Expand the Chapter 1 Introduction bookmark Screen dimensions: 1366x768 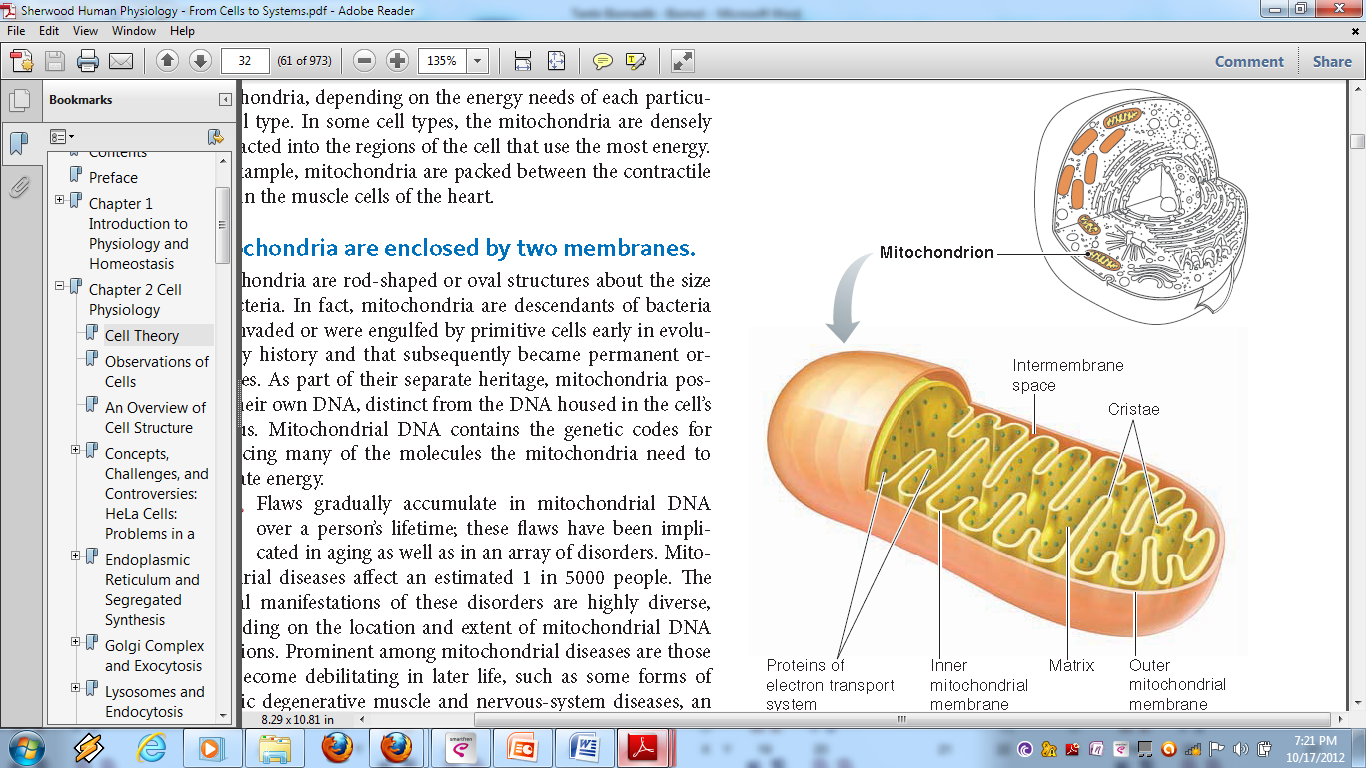59,199
